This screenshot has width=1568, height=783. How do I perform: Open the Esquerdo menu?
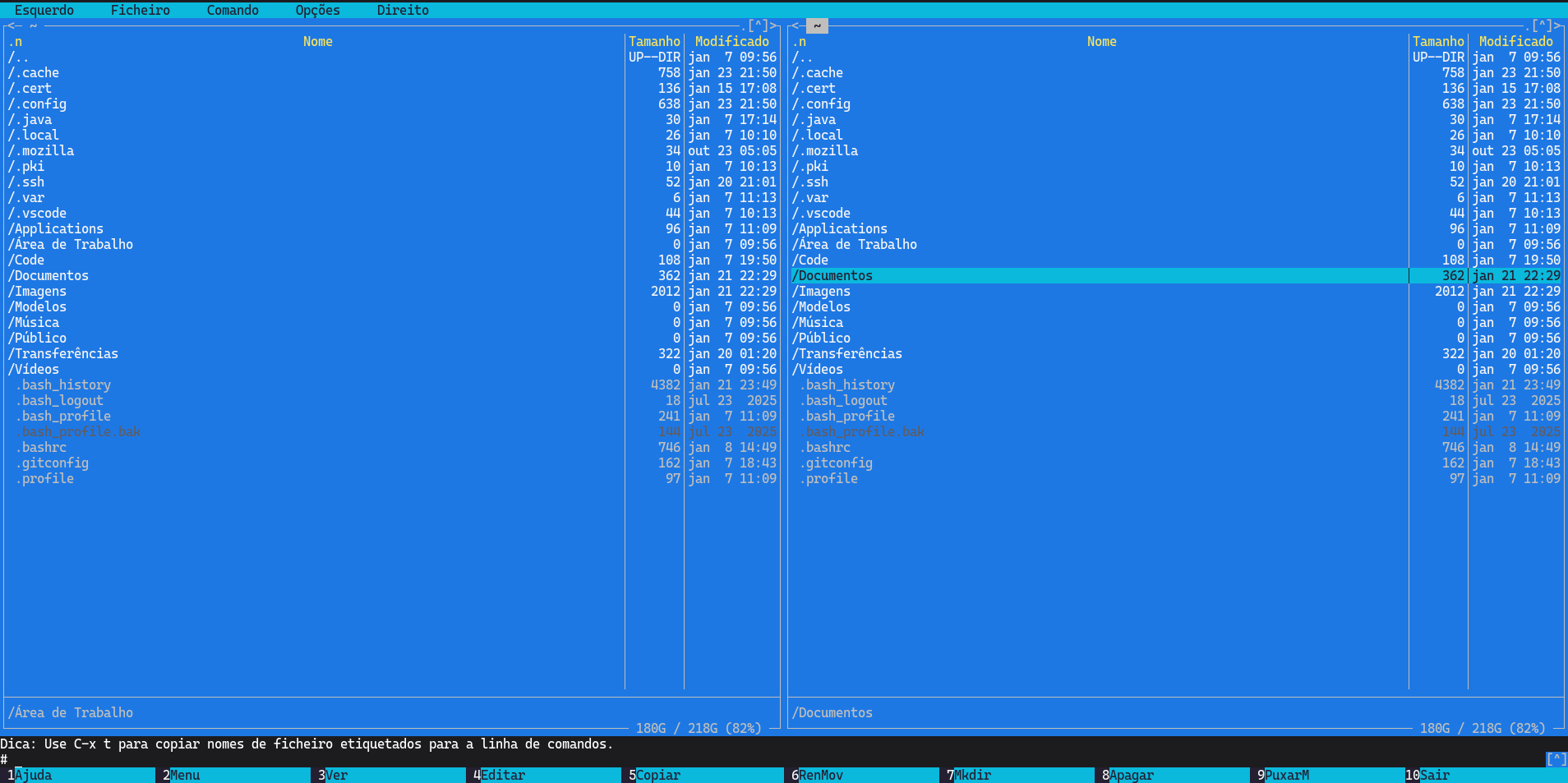click(44, 10)
